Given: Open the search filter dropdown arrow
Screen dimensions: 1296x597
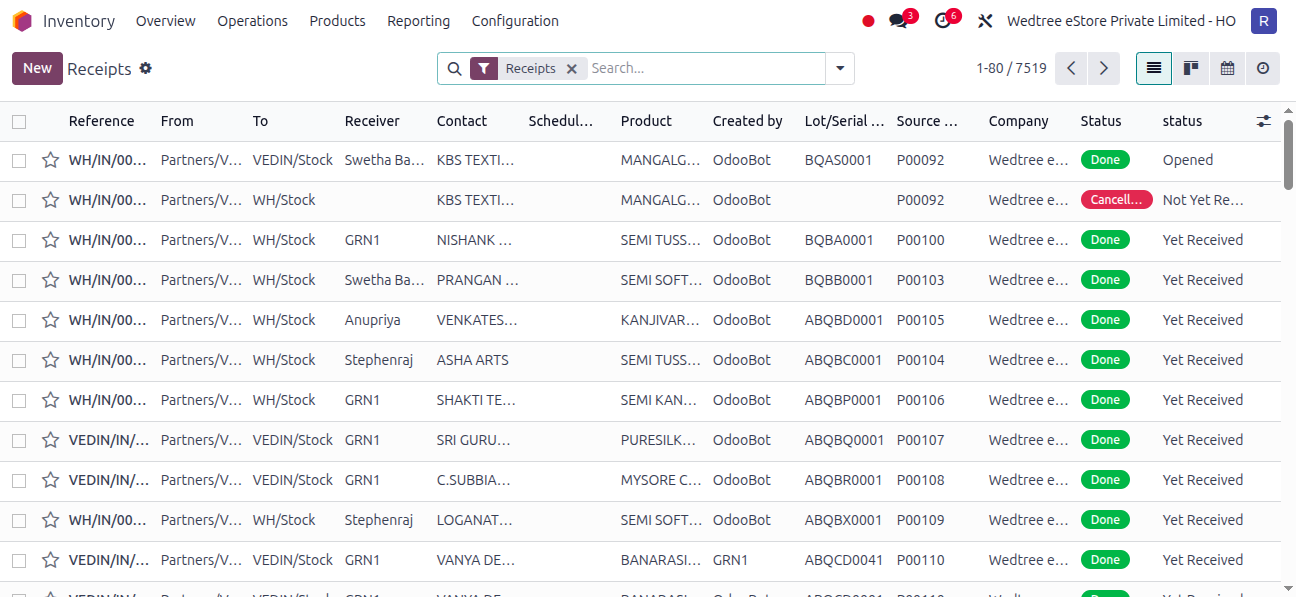Looking at the screenshot, I should click(x=839, y=68).
